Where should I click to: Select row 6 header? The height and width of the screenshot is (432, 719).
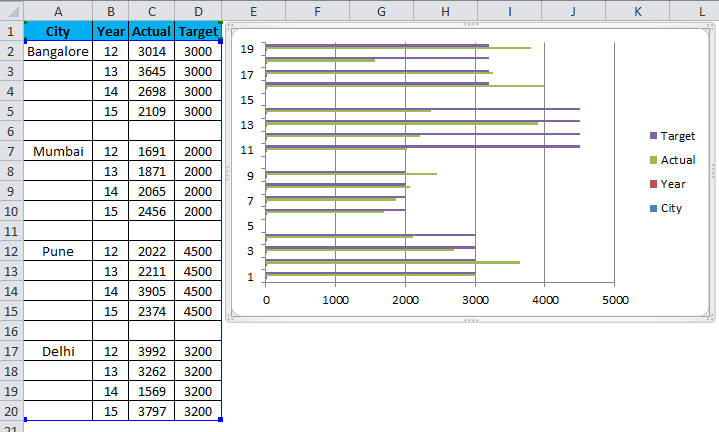pos(11,131)
